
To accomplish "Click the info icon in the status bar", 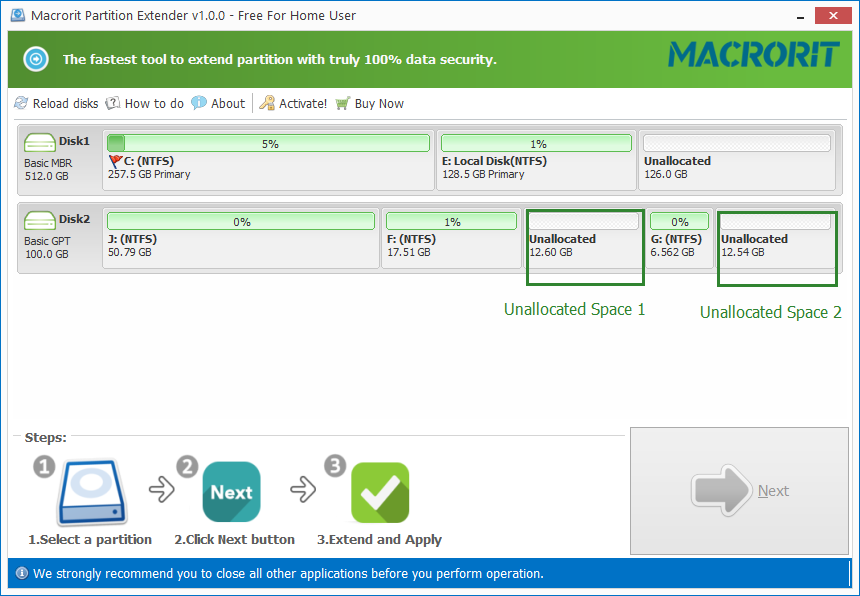I will [x=21, y=574].
